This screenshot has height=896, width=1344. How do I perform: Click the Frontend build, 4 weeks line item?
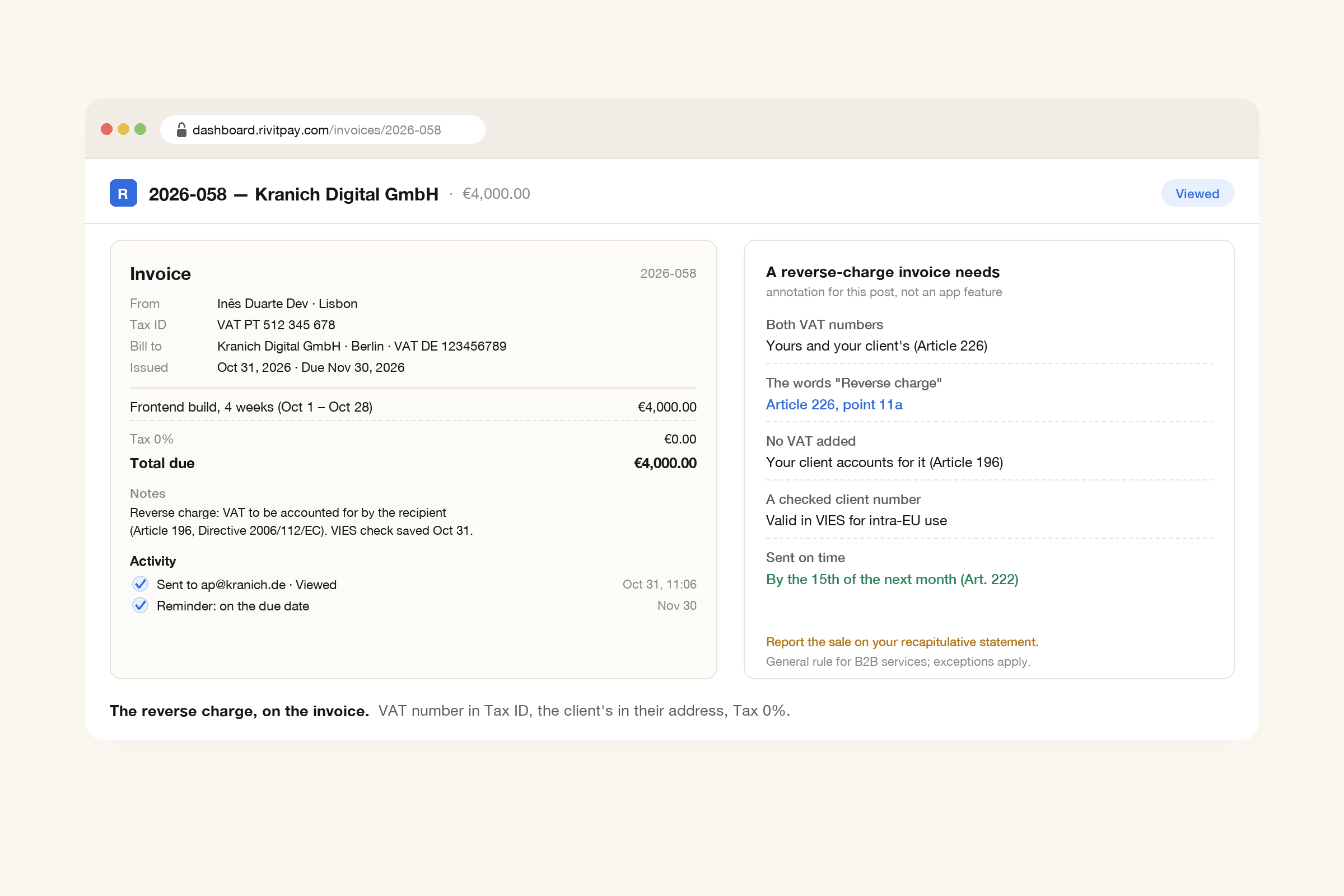coord(251,407)
